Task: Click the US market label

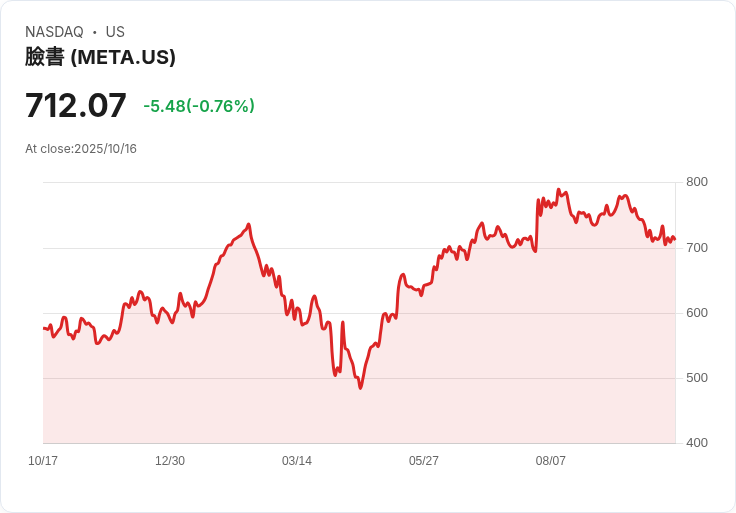Action: pos(115,32)
